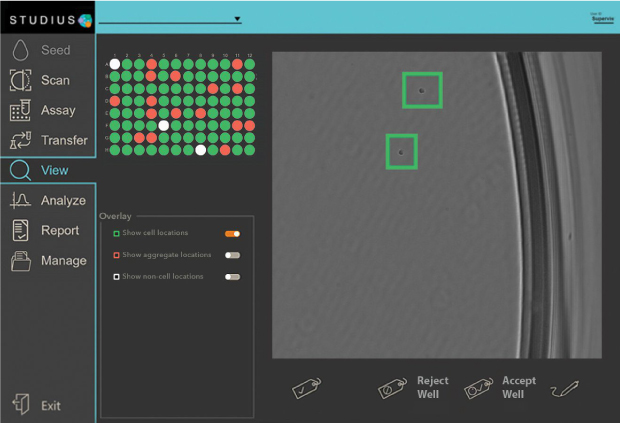
Task: Click the lower green cell box in image
Action: [x=401, y=152]
